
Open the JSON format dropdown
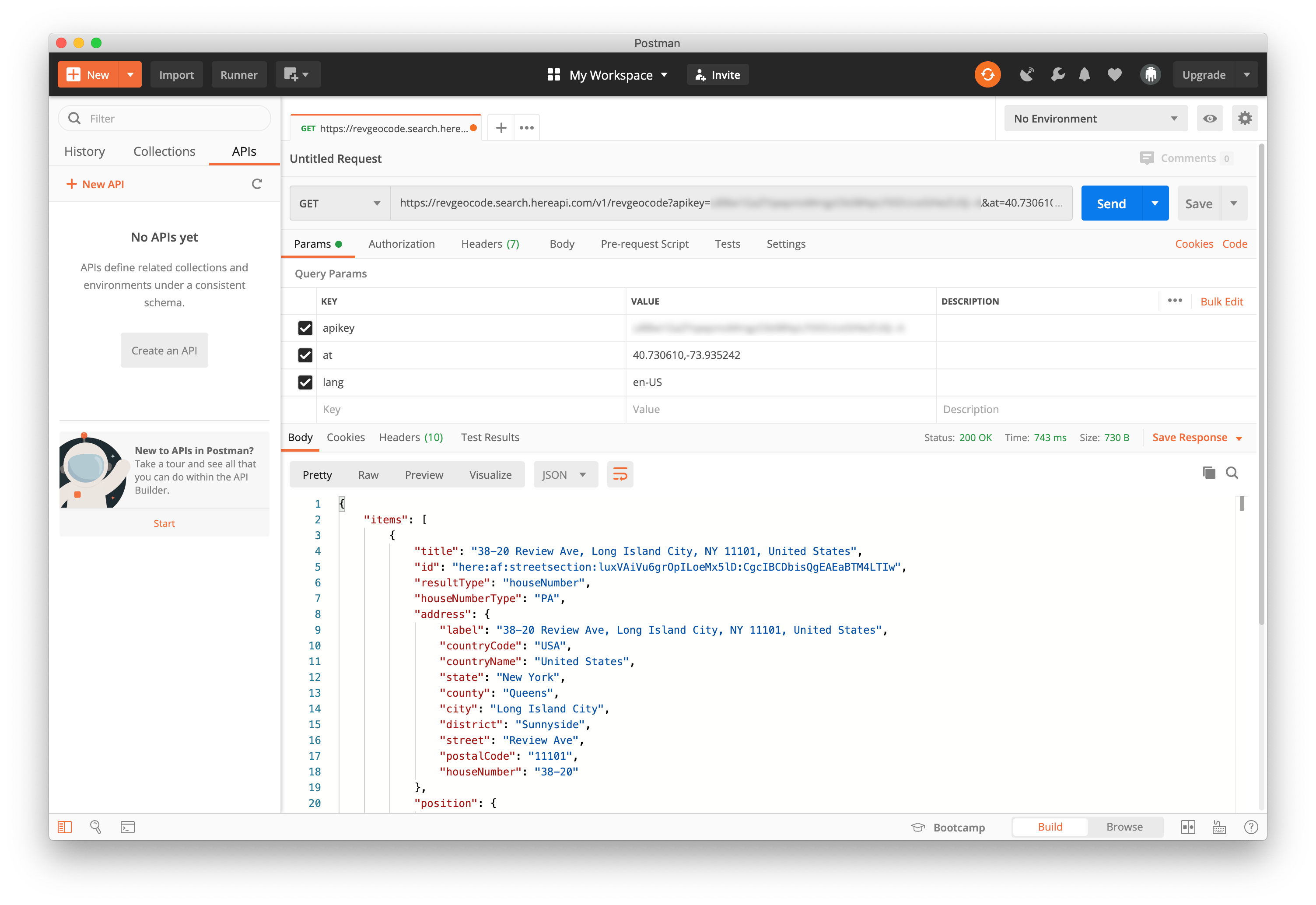coord(564,475)
